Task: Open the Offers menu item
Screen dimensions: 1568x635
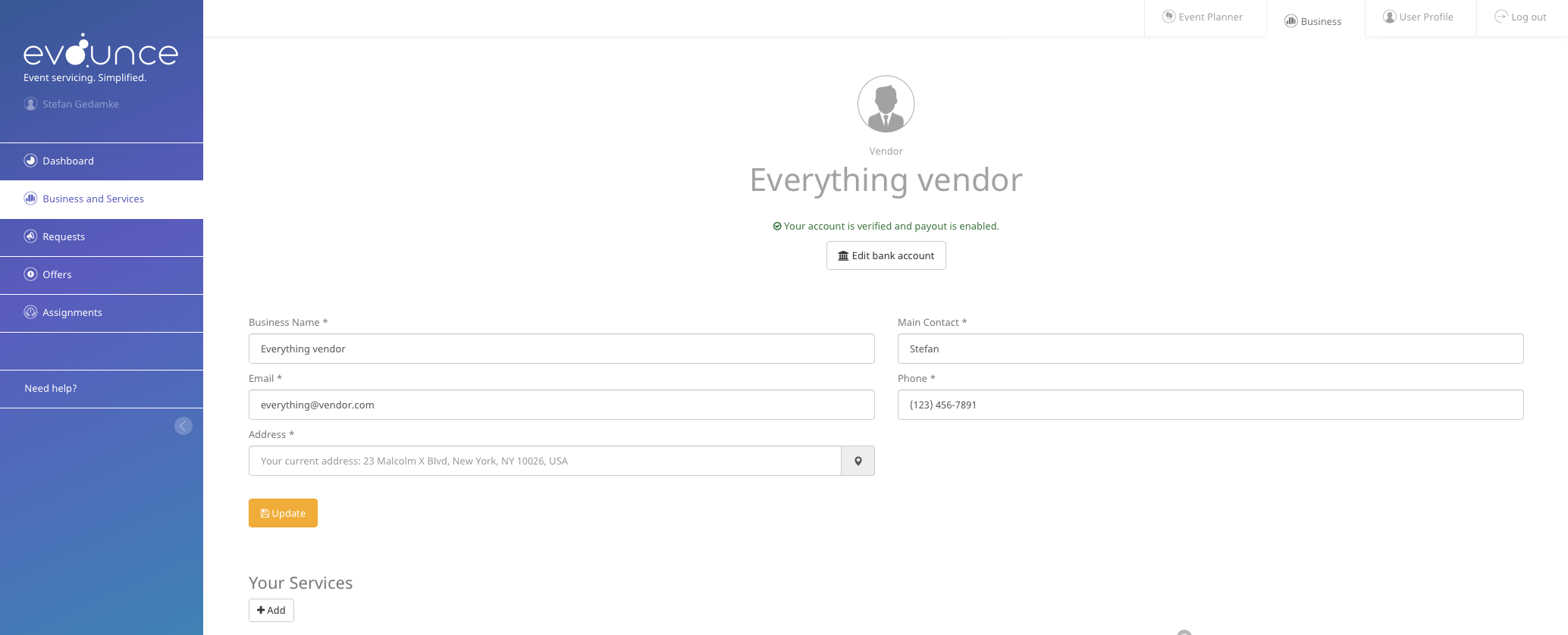Action: (x=102, y=275)
